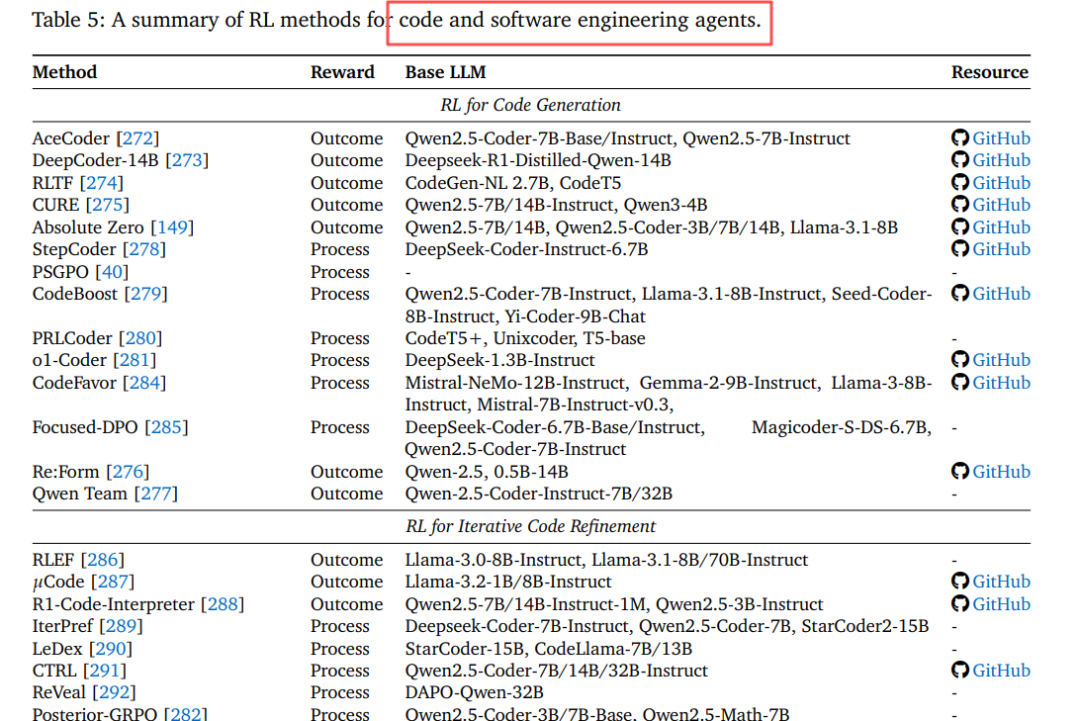Open citation [279] next to CodeBoost
Screen dimensions: 1080x721
(x=146, y=294)
